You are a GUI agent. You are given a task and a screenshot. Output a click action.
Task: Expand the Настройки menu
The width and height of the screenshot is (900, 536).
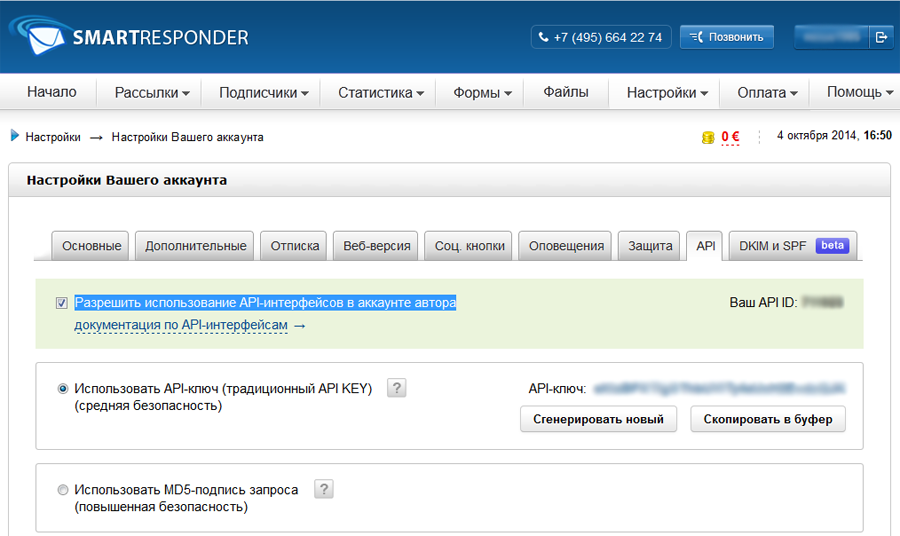667,92
